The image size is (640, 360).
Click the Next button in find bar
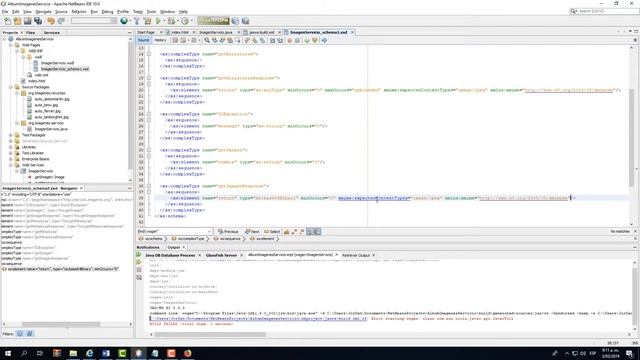click(252, 231)
